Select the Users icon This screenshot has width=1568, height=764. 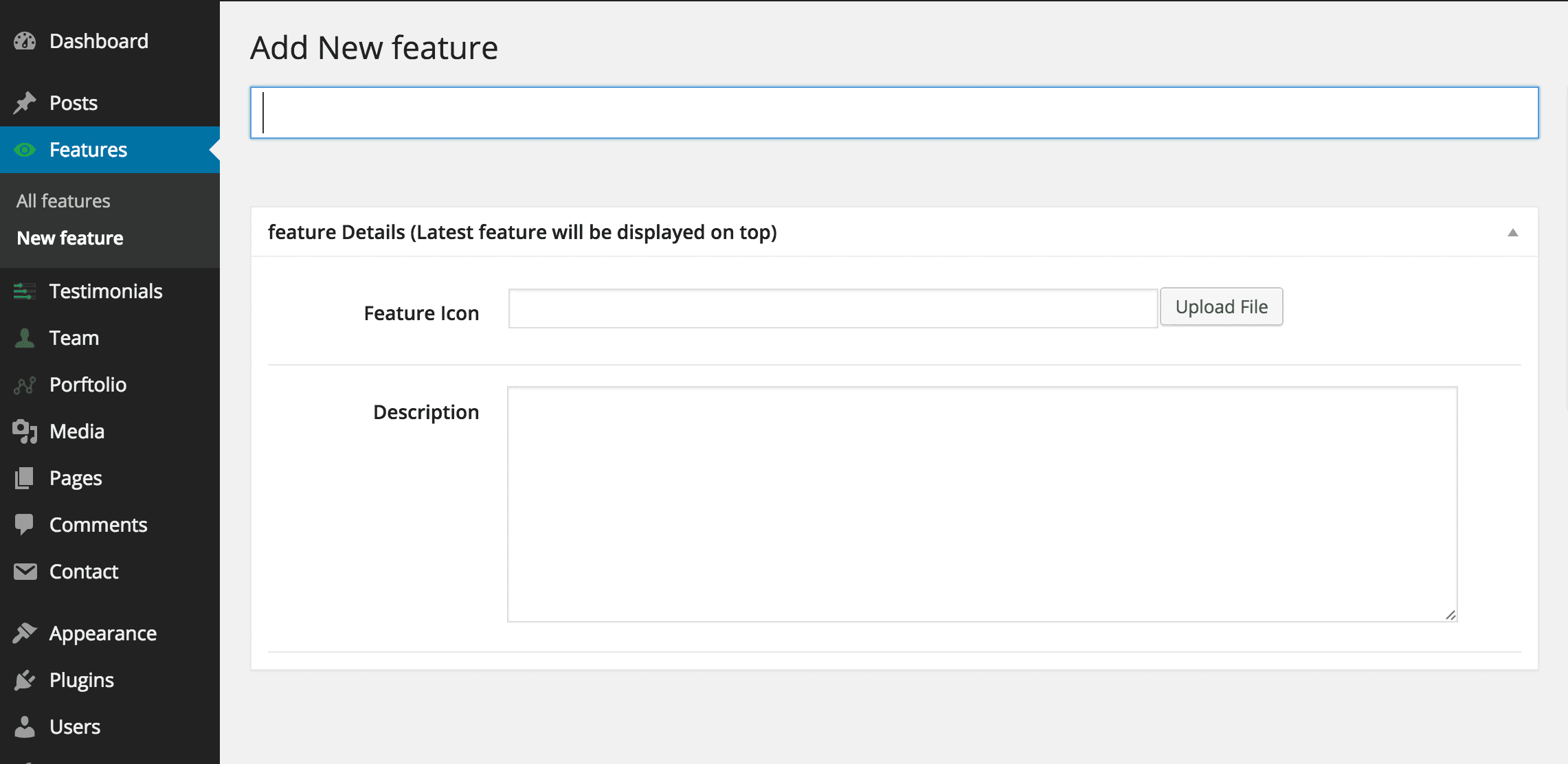pos(25,726)
